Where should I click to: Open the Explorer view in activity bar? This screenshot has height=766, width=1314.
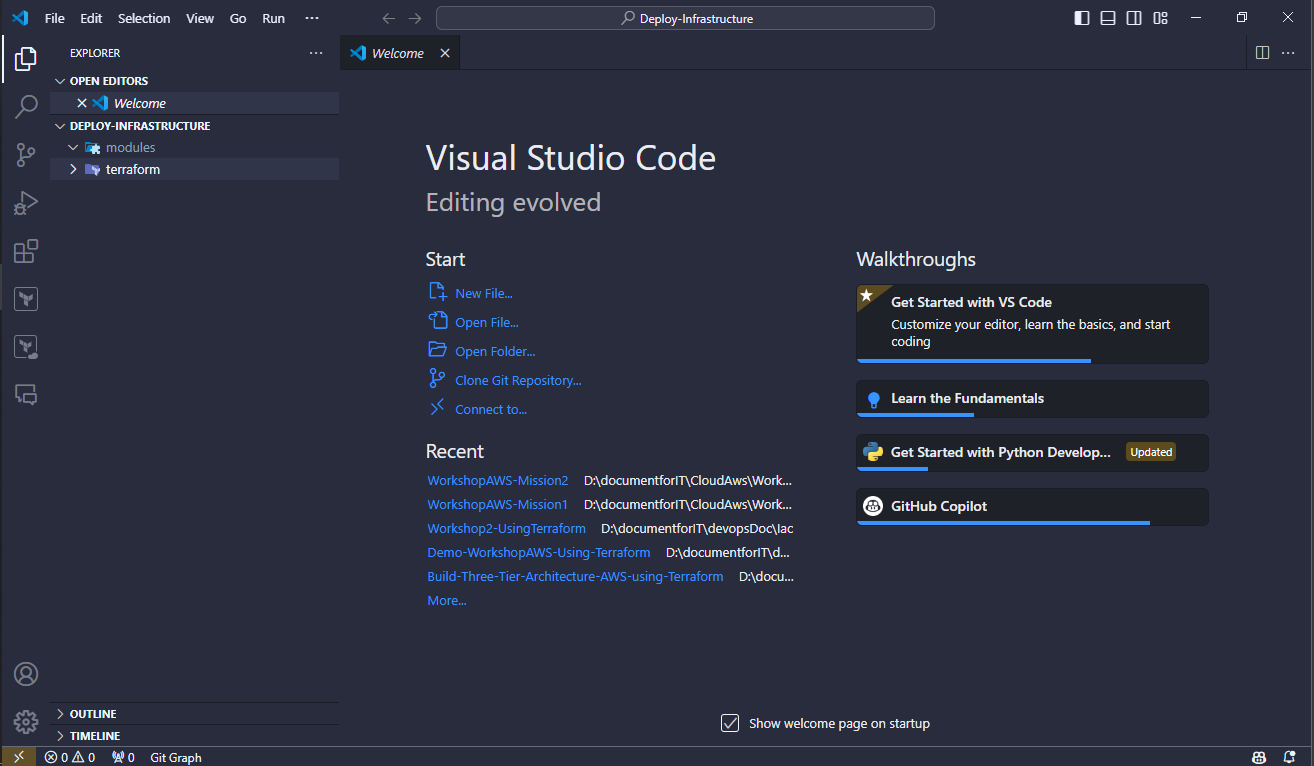26,59
